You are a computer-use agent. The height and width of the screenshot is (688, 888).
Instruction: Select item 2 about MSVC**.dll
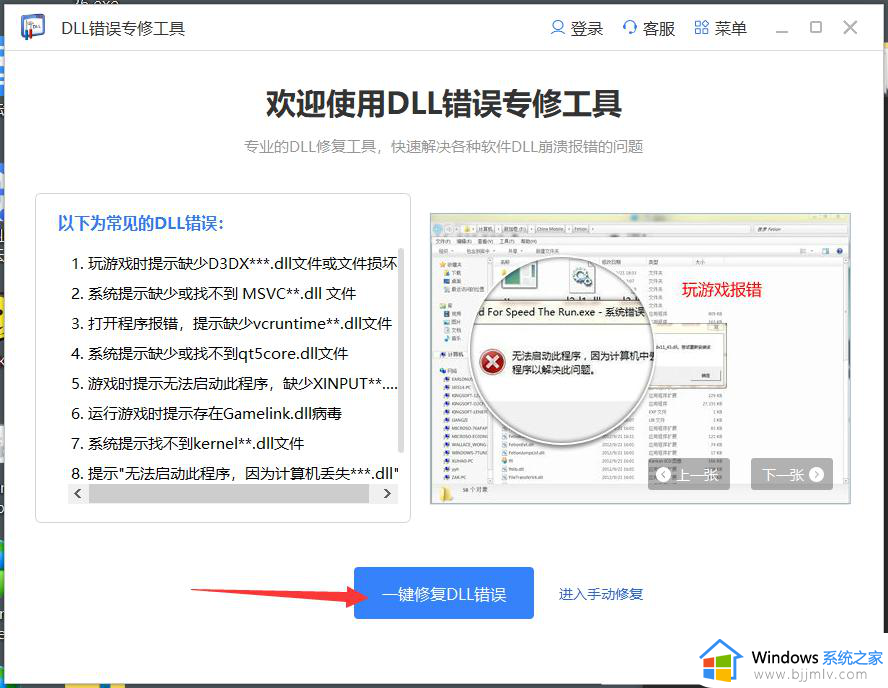pyautogui.click(x=214, y=293)
